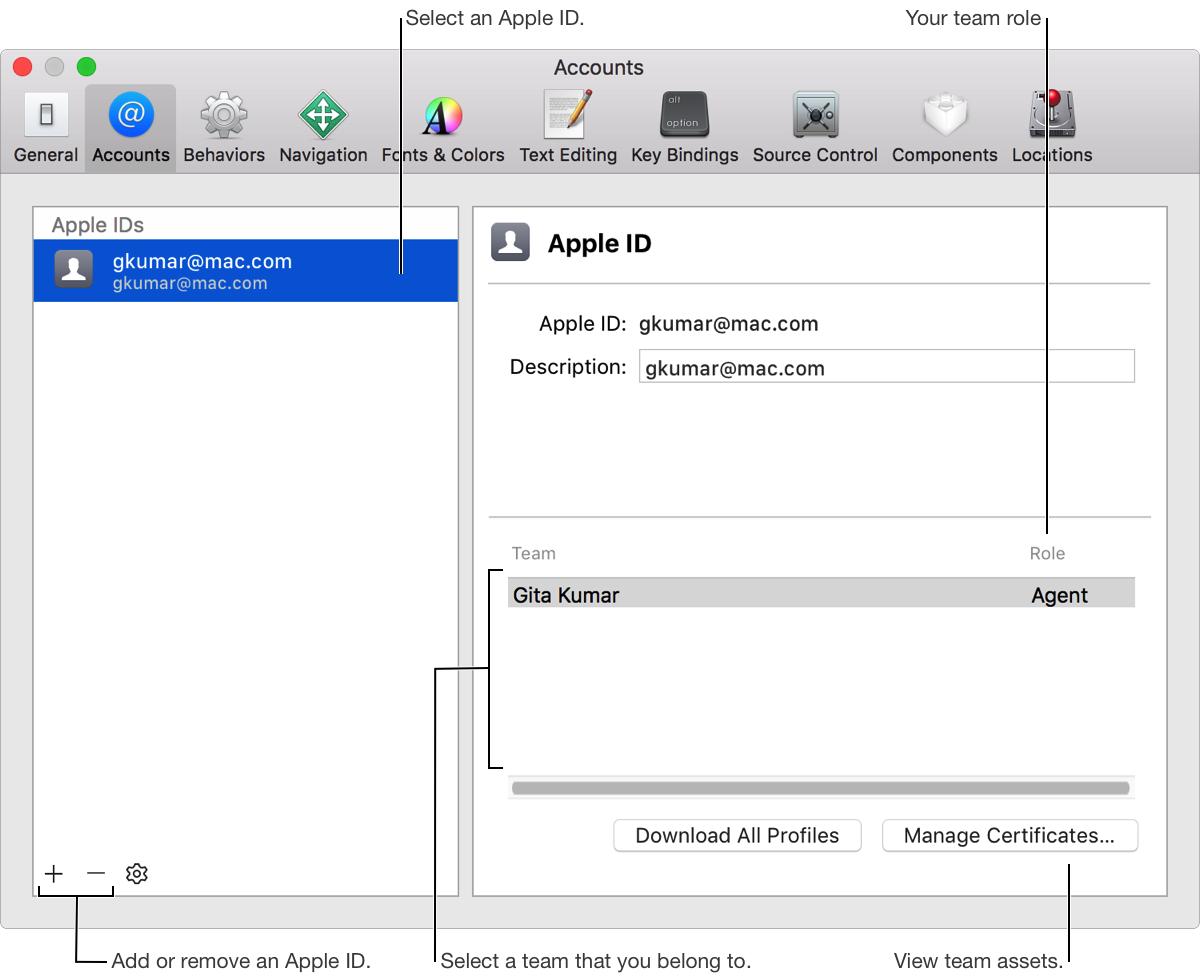Open Text Editing preferences
The width and height of the screenshot is (1200, 979).
click(x=568, y=127)
